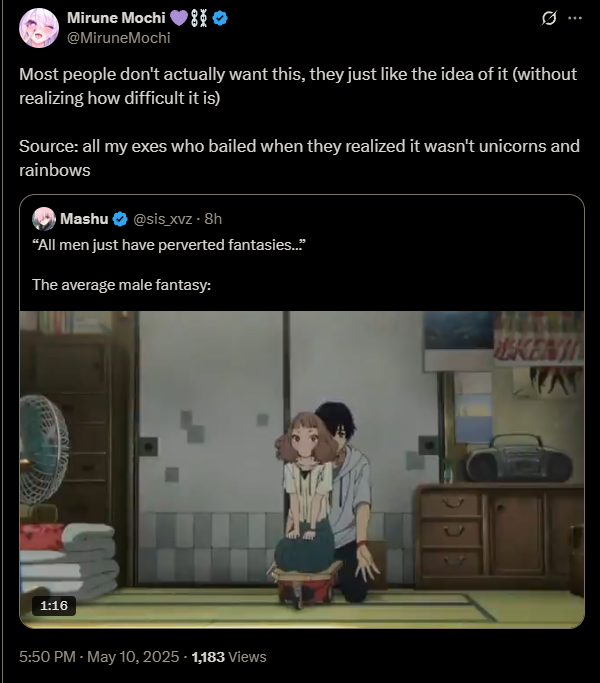Image resolution: width=600 pixels, height=683 pixels.
Task: Click Mashu's blue verified badge
Action: 120,219
